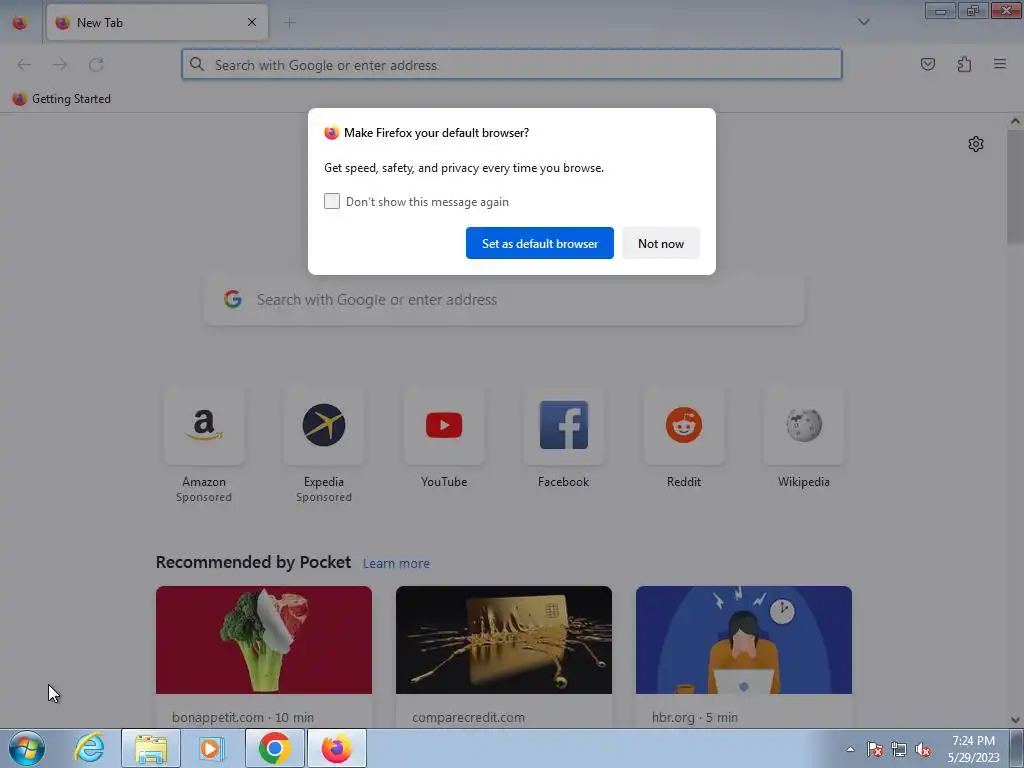Focus the address bar field
Screen dimensions: 1024x768
pyautogui.click(x=512, y=65)
